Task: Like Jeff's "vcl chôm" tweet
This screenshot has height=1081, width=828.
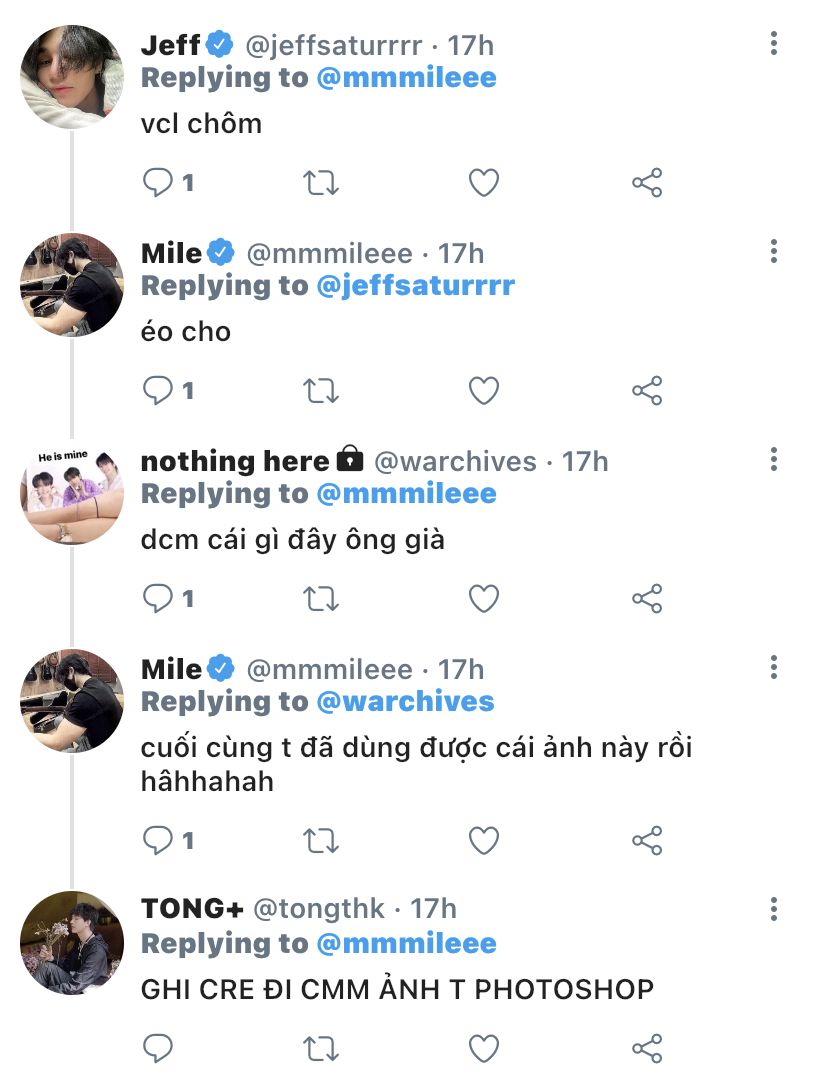Action: tap(484, 183)
